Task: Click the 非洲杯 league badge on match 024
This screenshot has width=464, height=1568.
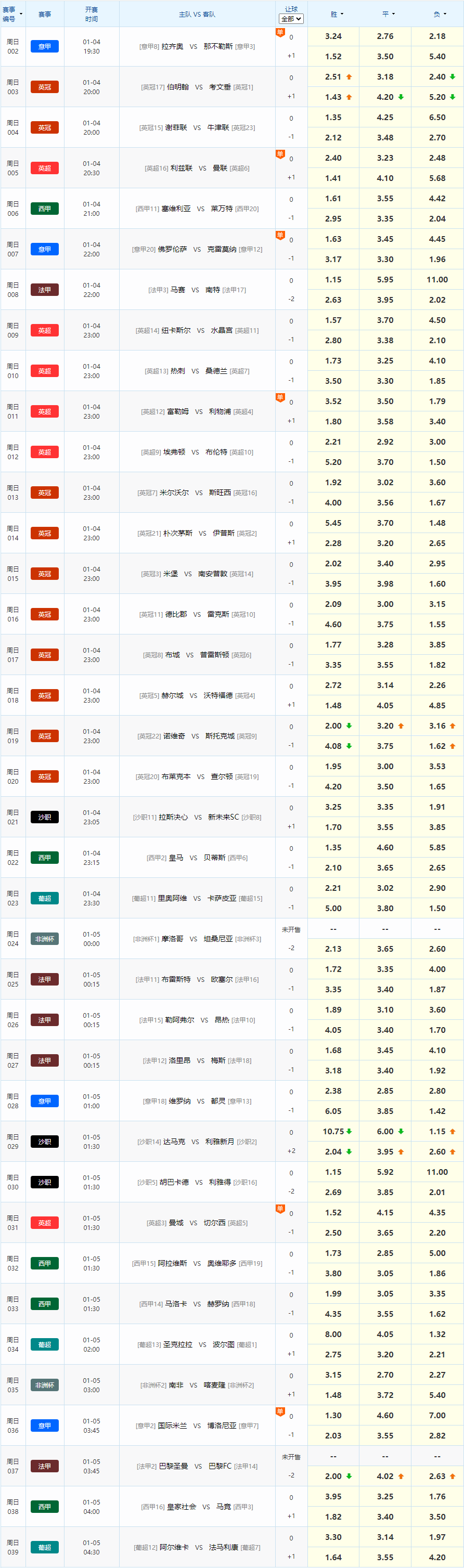Action: [44, 939]
